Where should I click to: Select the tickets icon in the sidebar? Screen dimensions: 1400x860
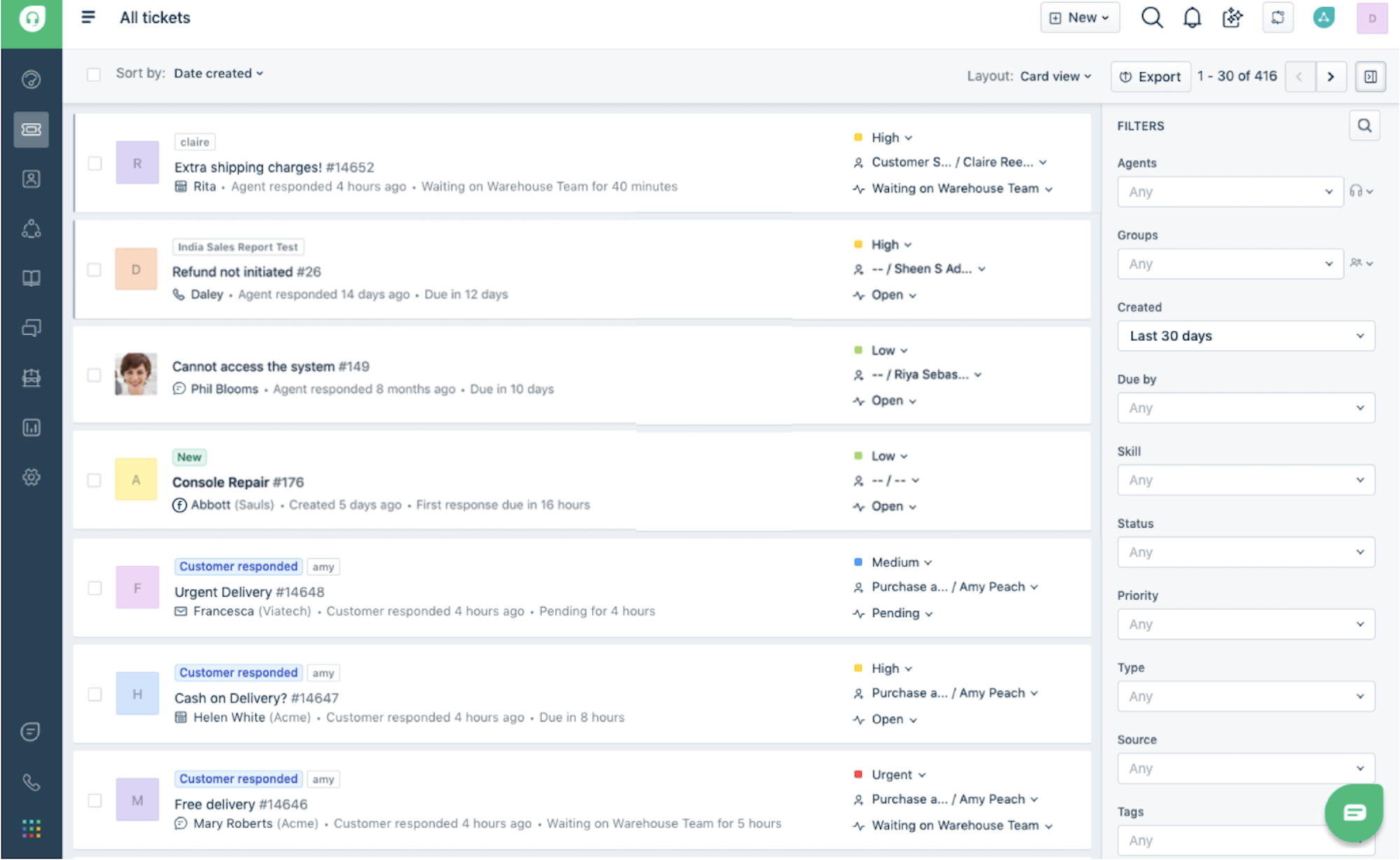tap(31, 129)
